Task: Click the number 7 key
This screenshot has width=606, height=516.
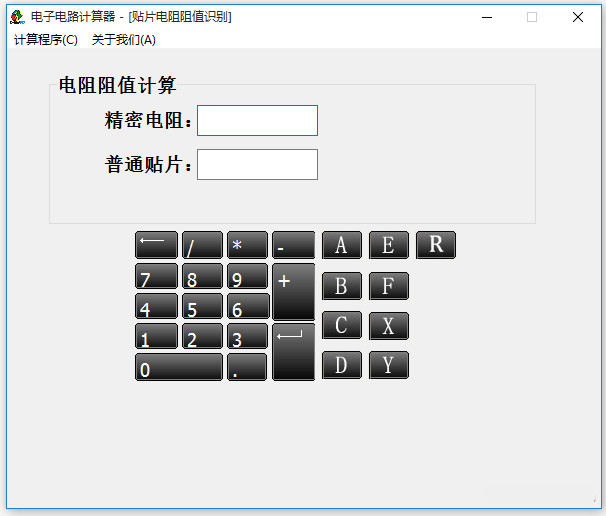Action: [157, 276]
